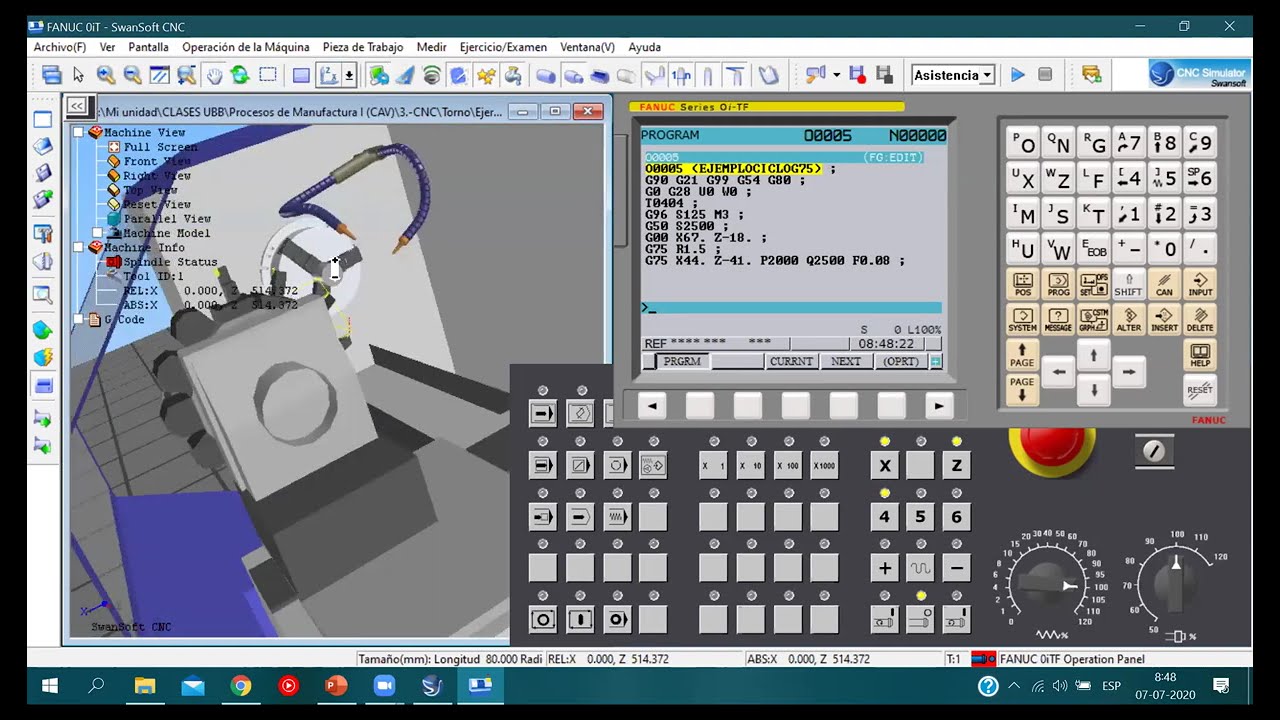Open the Archivo(F) menu
Image resolution: width=1280 pixels, height=720 pixels.
pos(60,47)
